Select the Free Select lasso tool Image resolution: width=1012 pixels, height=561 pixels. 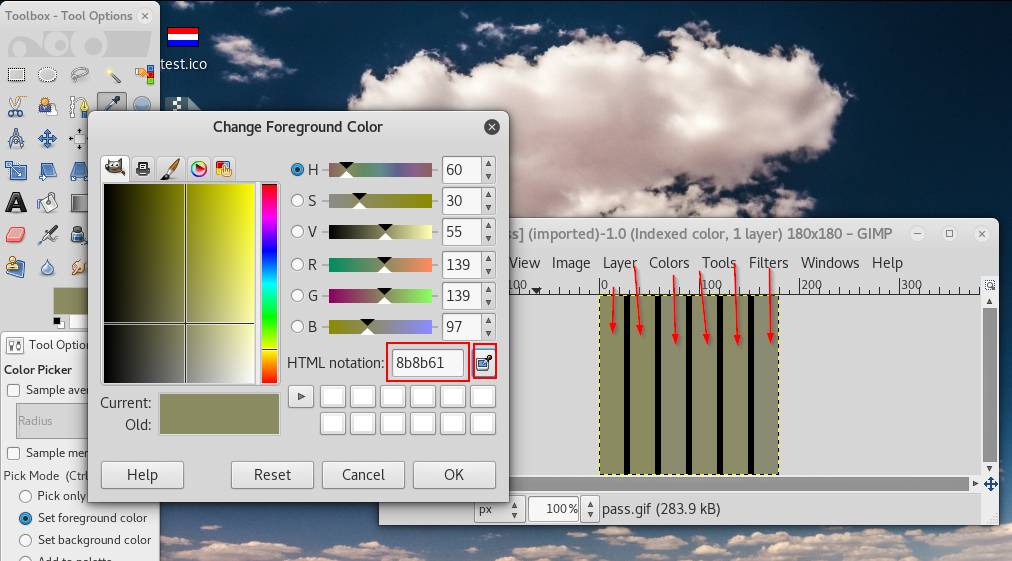79,75
